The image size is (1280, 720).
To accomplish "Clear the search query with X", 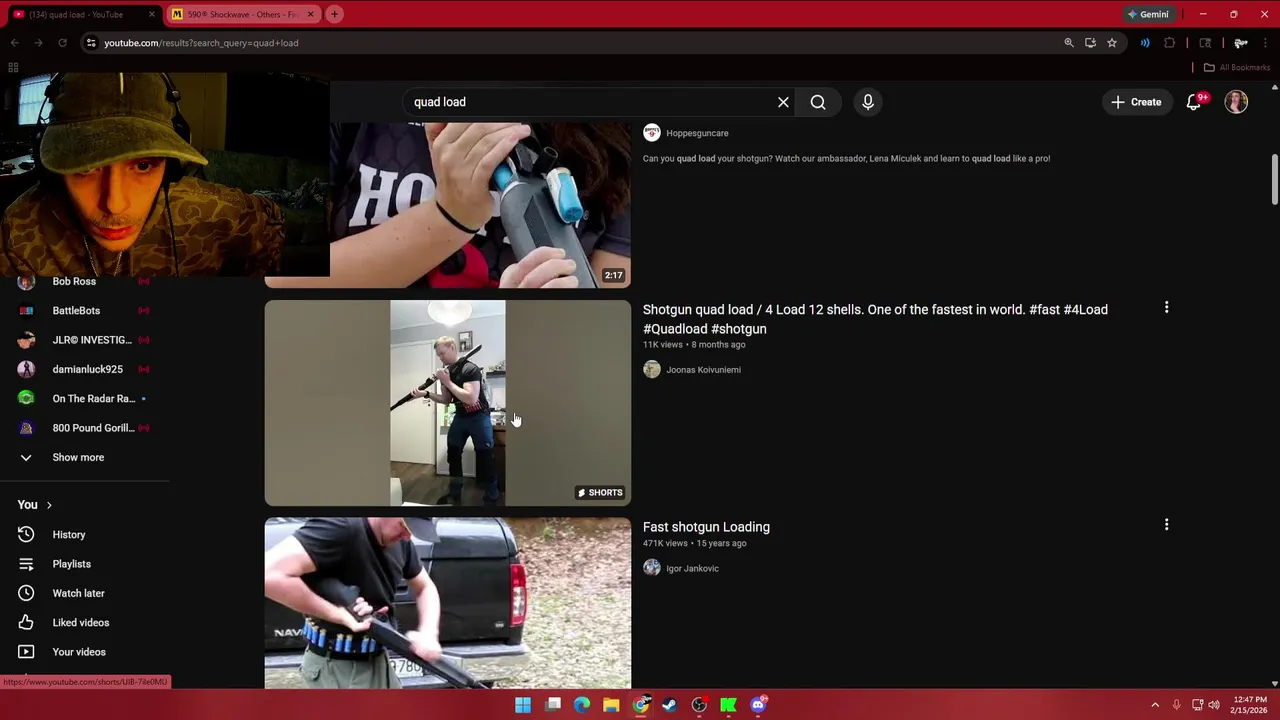I will (783, 102).
